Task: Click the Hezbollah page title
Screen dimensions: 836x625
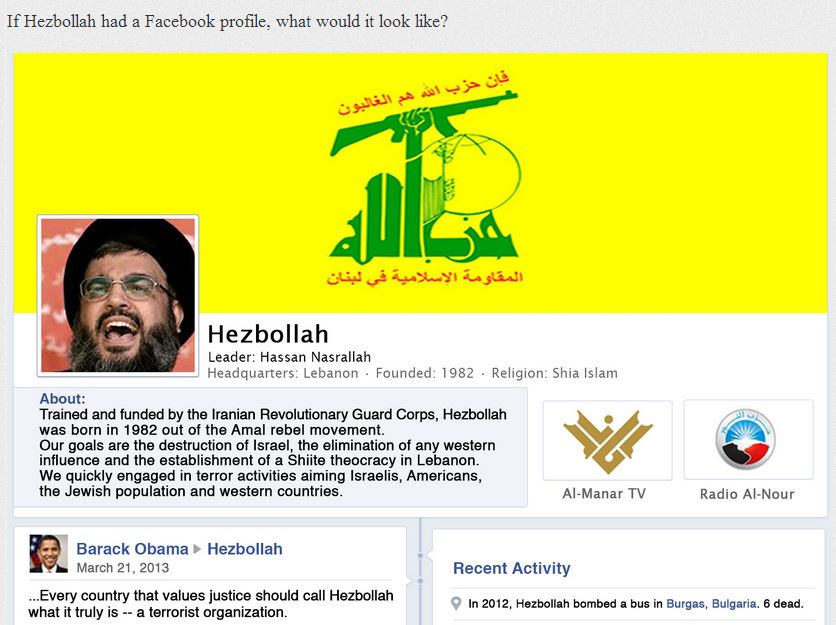Action: [x=268, y=334]
